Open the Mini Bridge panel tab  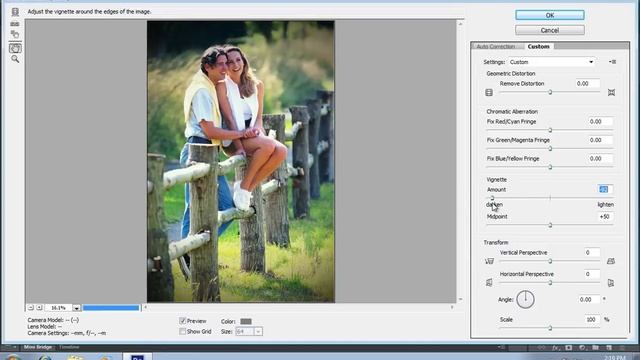click(38, 347)
